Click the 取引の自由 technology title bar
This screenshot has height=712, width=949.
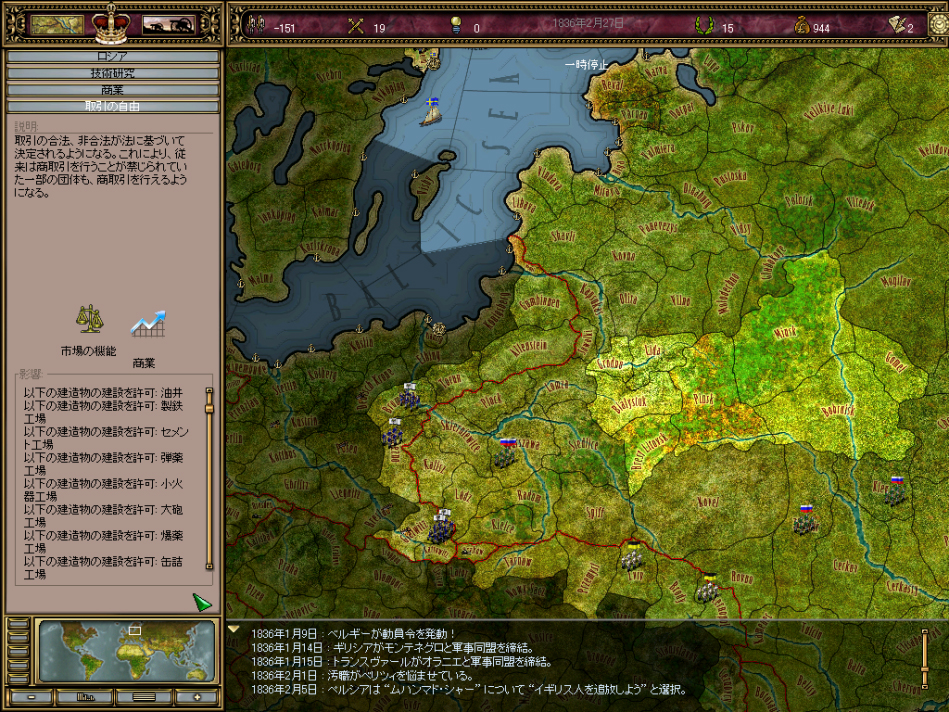click(x=113, y=105)
